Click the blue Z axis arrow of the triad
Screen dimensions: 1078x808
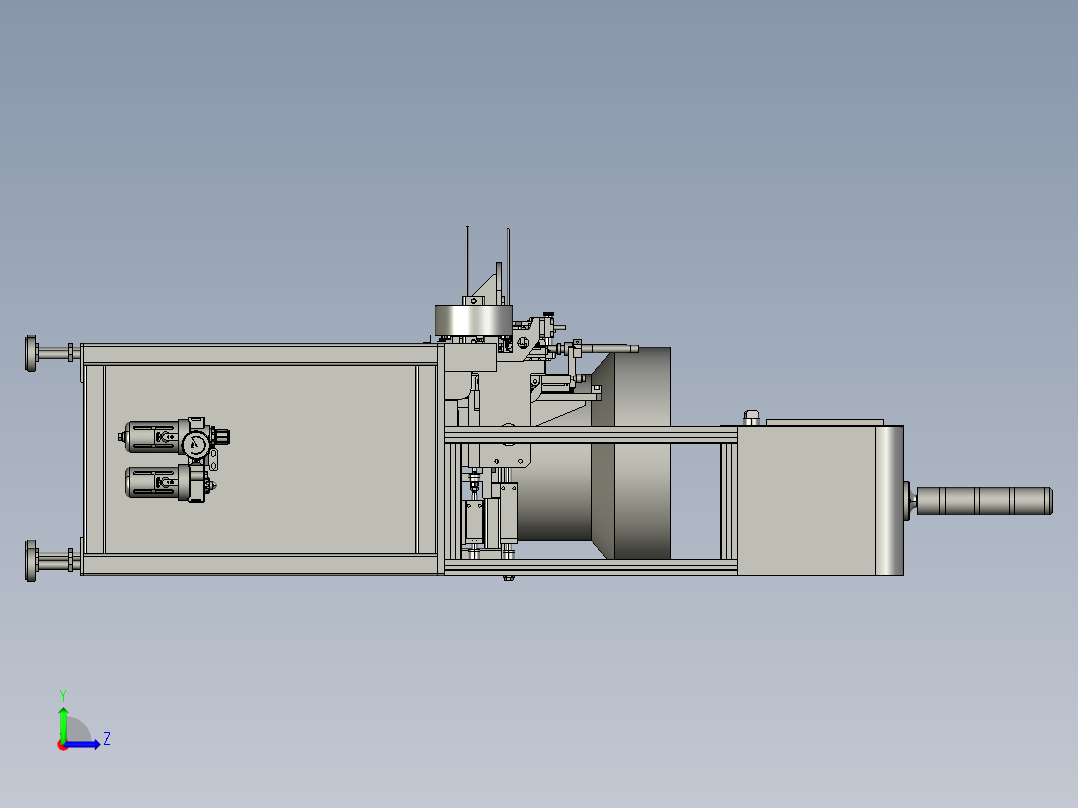tap(82, 744)
